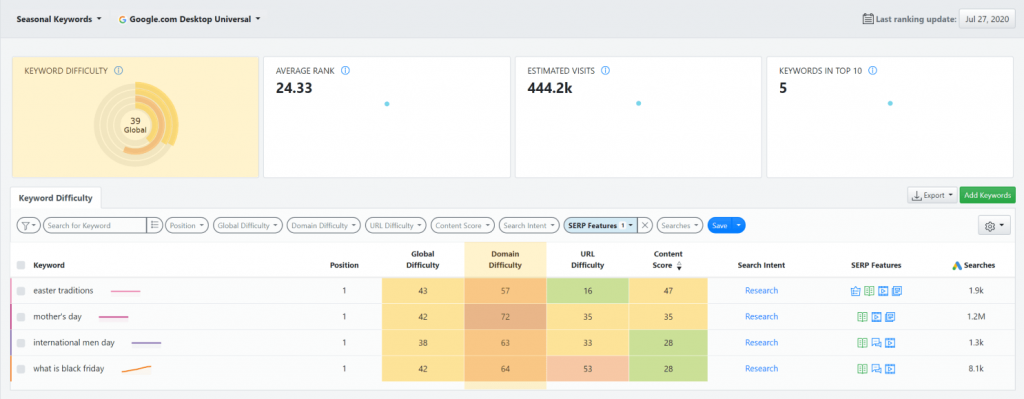Viewport: 1024px width, 399px height.
Task: Click the orange trend sparkline for what is black friday
Action: (x=136, y=369)
